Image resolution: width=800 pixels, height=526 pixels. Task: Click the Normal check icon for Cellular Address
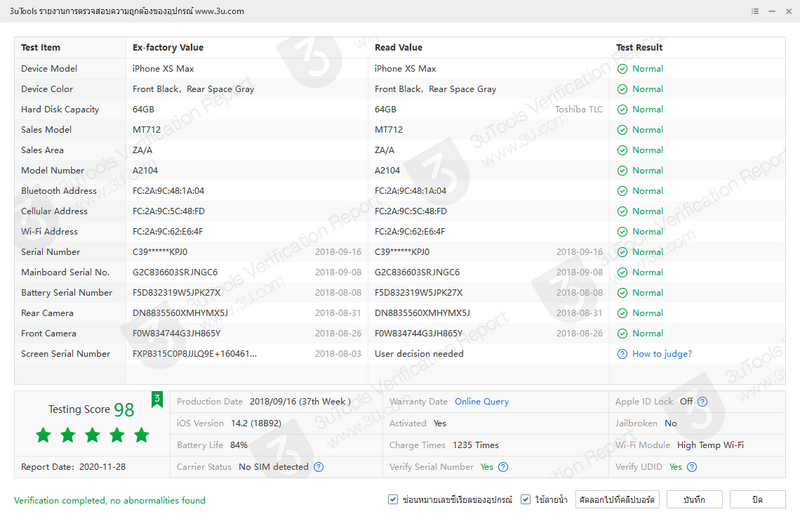[622, 212]
